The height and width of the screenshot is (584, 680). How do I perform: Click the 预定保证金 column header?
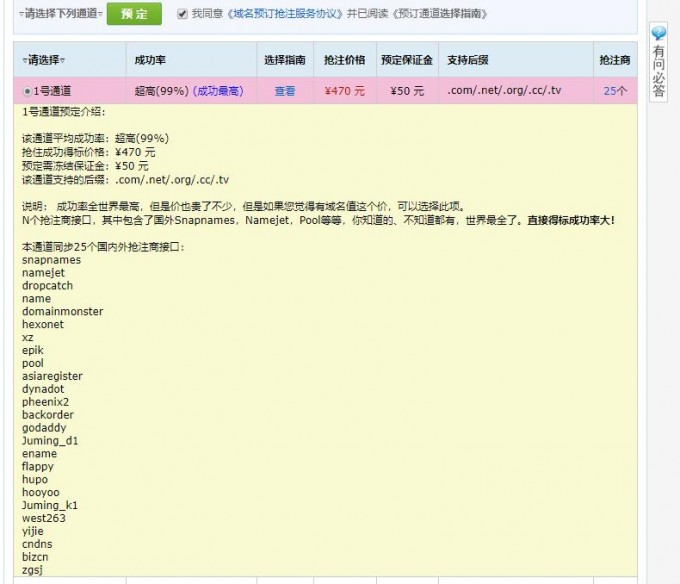[x=407, y=60]
